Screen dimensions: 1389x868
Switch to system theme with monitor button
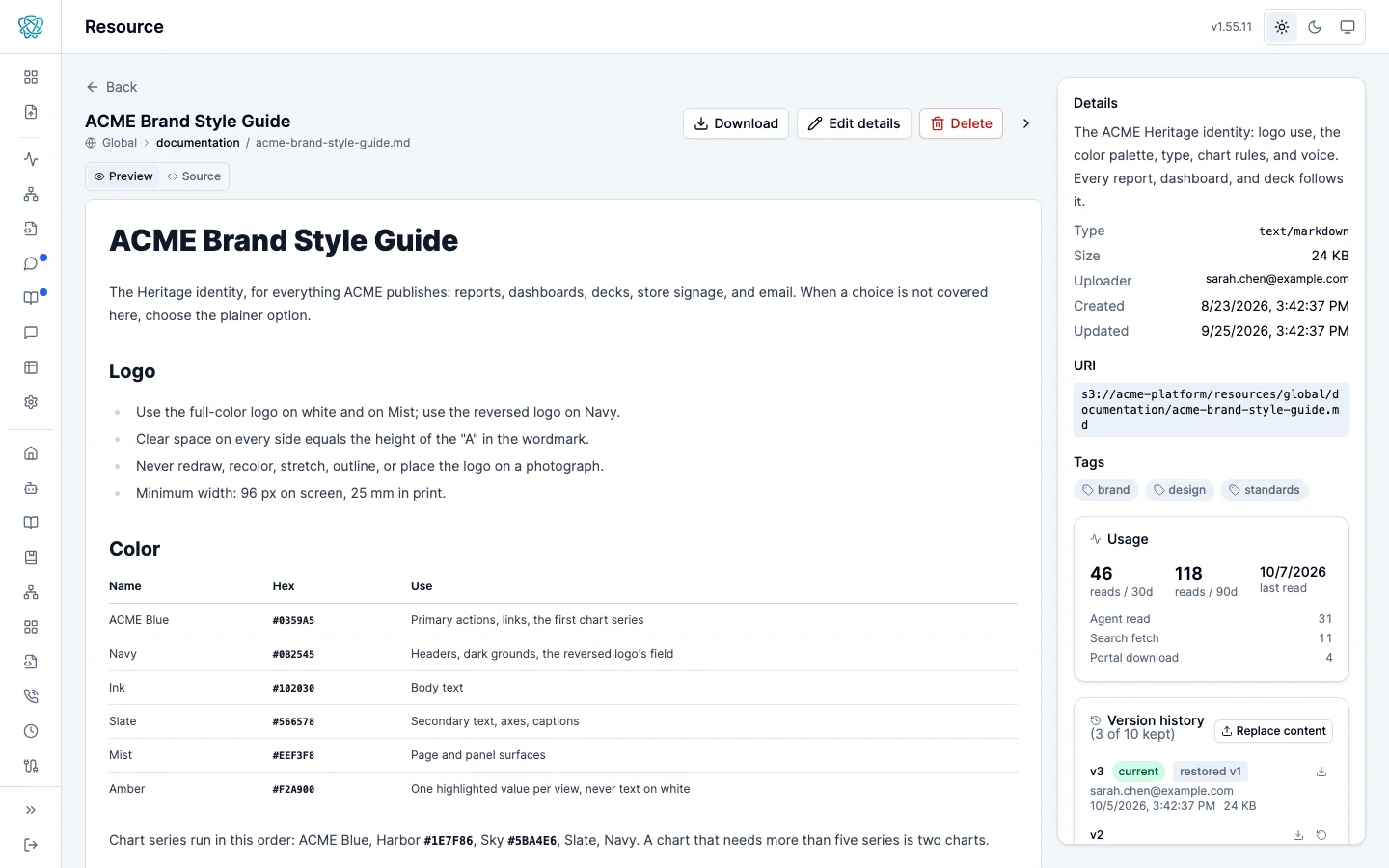(1348, 27)
